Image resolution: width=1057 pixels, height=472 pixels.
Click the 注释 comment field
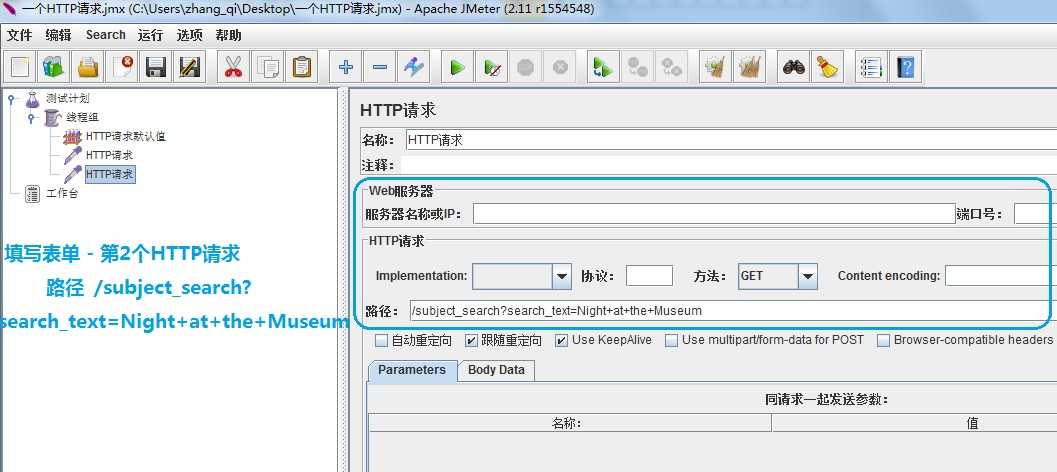click(x=729, y=165)
